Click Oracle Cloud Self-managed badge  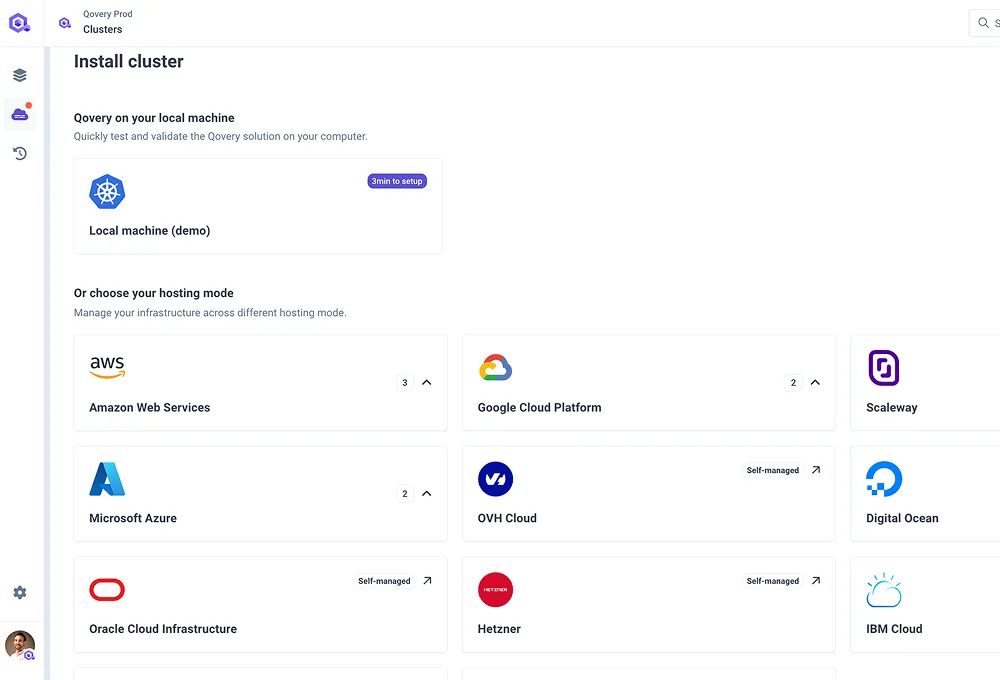[x=385, y=581]
